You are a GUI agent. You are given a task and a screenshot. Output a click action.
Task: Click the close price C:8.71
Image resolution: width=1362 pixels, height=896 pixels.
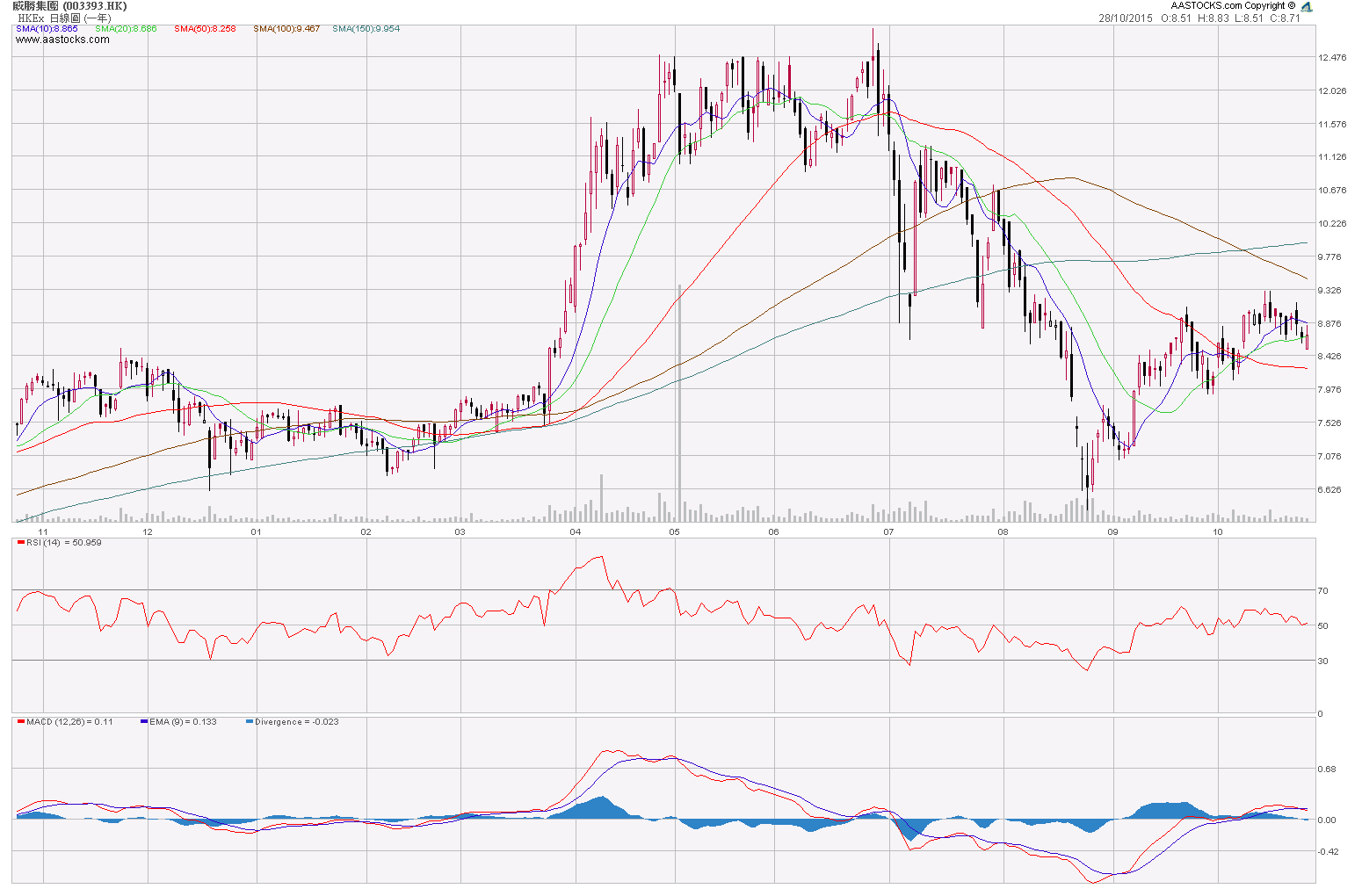click(x=1285, y=18)
